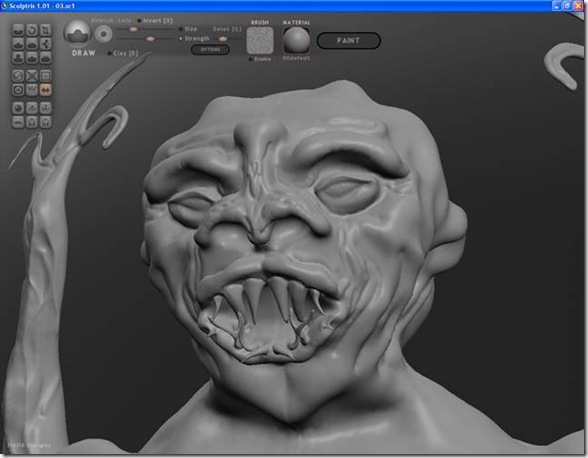The image size is (588, 458).
Task: Click the Brush texture thumbnail
Action: pyautogui.click(x=260, y=41)
